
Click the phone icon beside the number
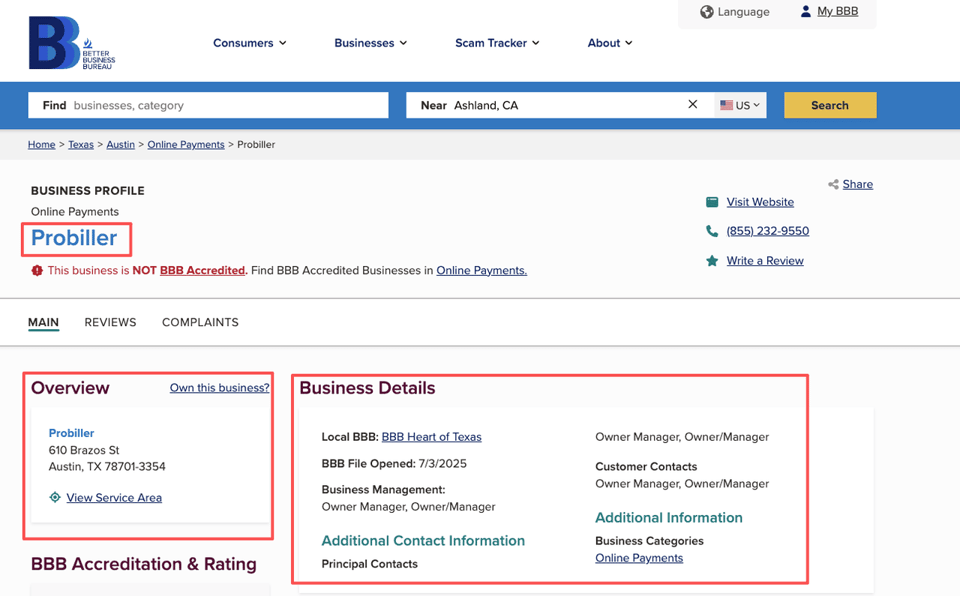tap(712, 231)
